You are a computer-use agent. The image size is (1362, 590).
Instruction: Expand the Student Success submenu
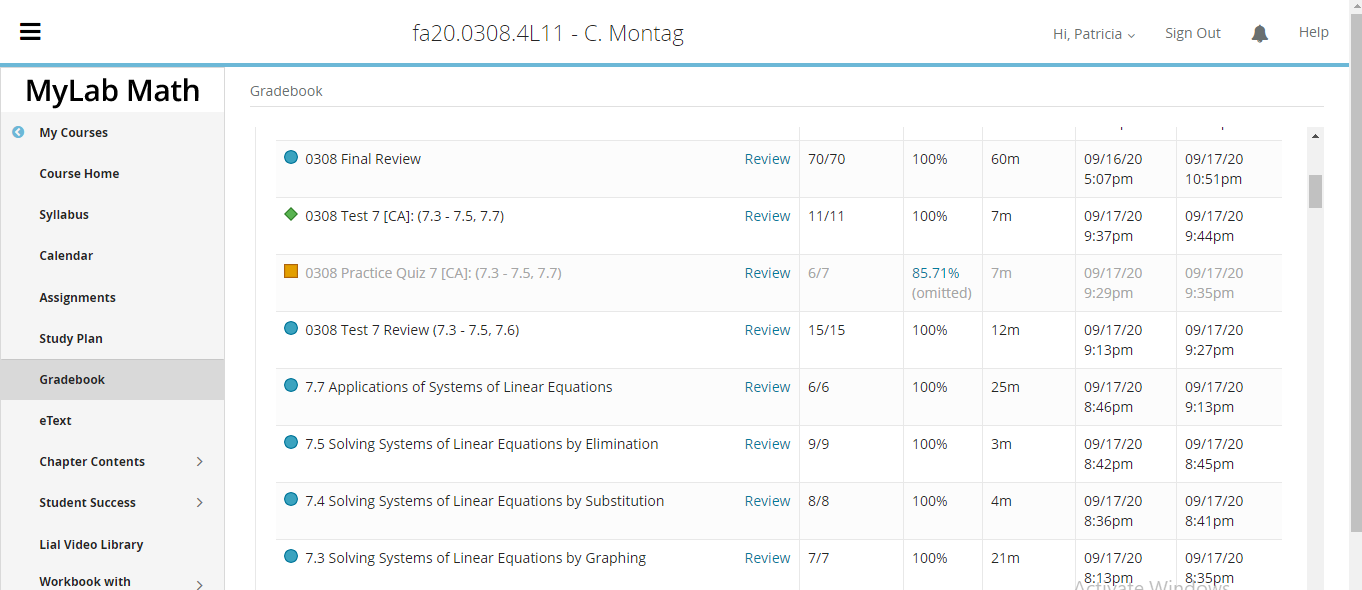(x=199, y=503)
